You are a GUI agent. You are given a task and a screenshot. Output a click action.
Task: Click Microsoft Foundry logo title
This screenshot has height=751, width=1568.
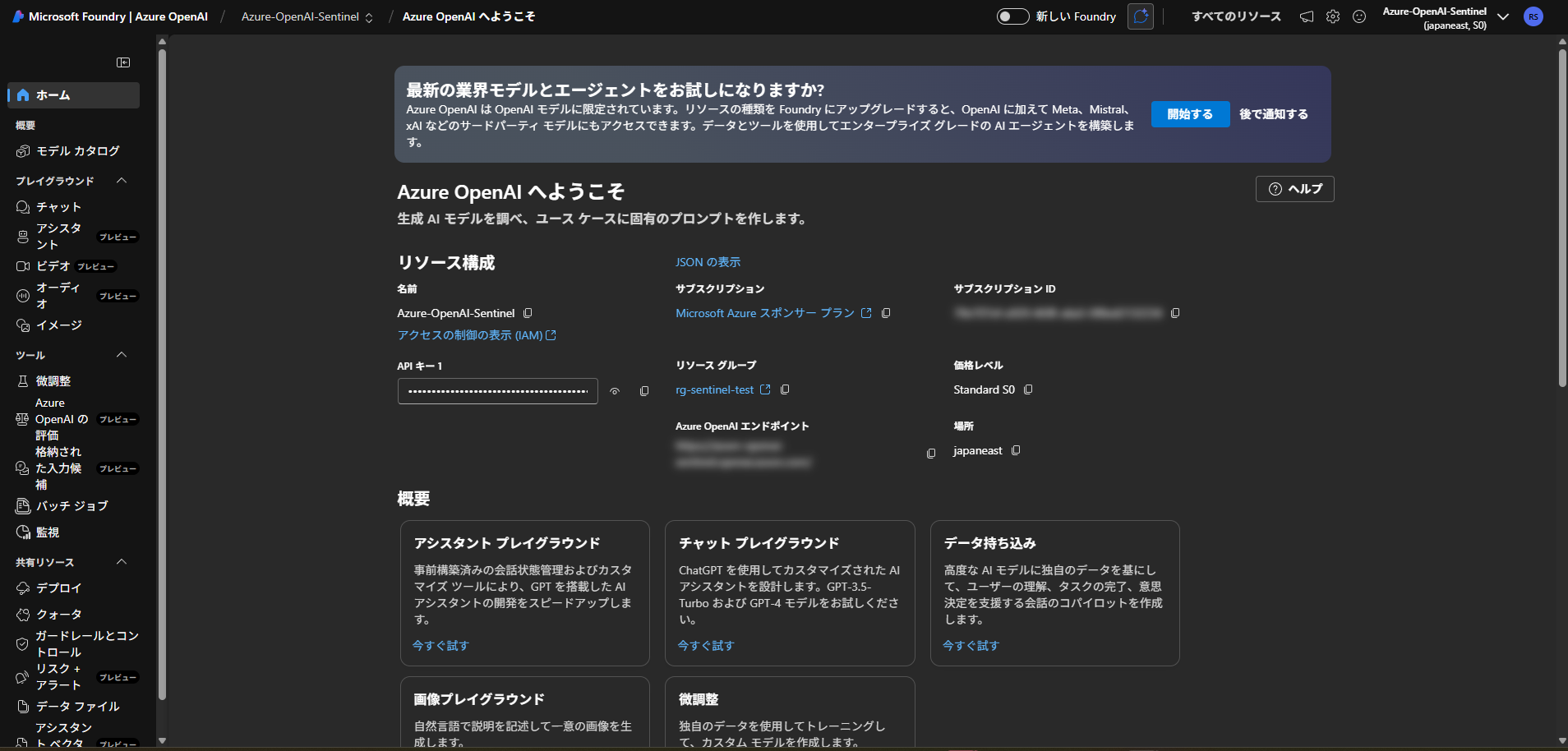[110, 16]
